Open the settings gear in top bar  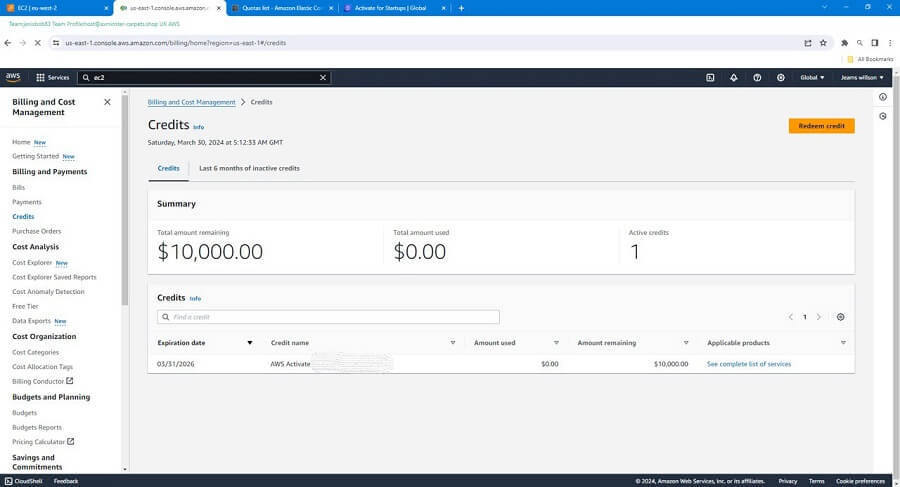click(781, 78)
